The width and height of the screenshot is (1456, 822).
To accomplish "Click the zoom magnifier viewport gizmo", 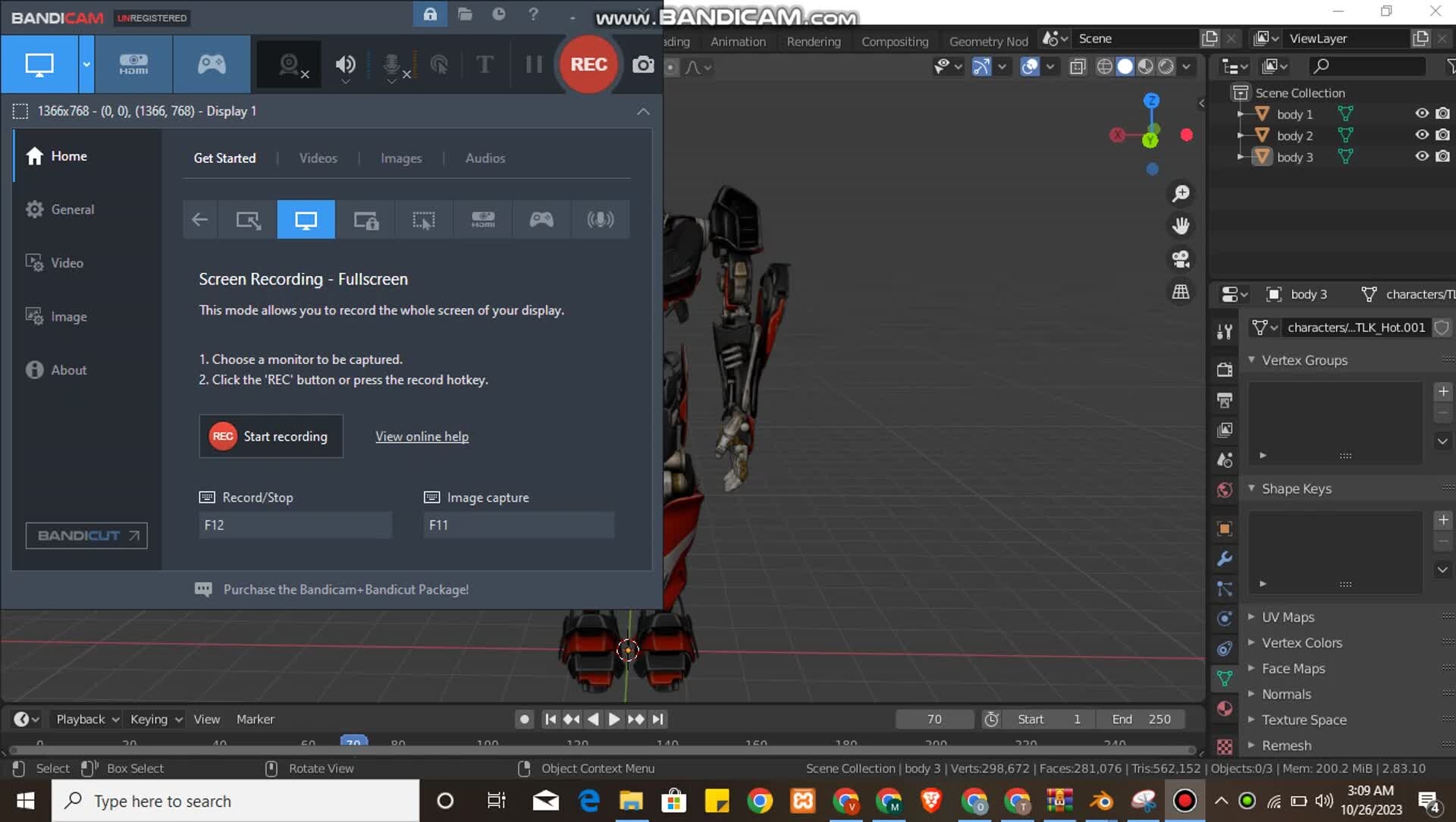I will click(x=1181, y=194).
